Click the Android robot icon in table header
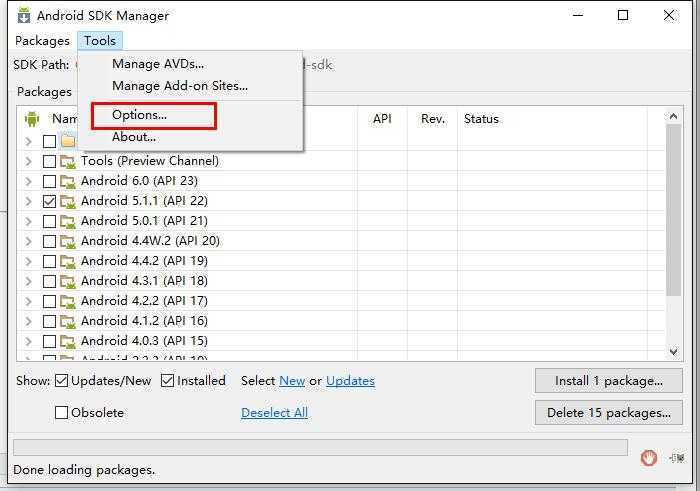700x491 pixels. click(x=32, y=119)
